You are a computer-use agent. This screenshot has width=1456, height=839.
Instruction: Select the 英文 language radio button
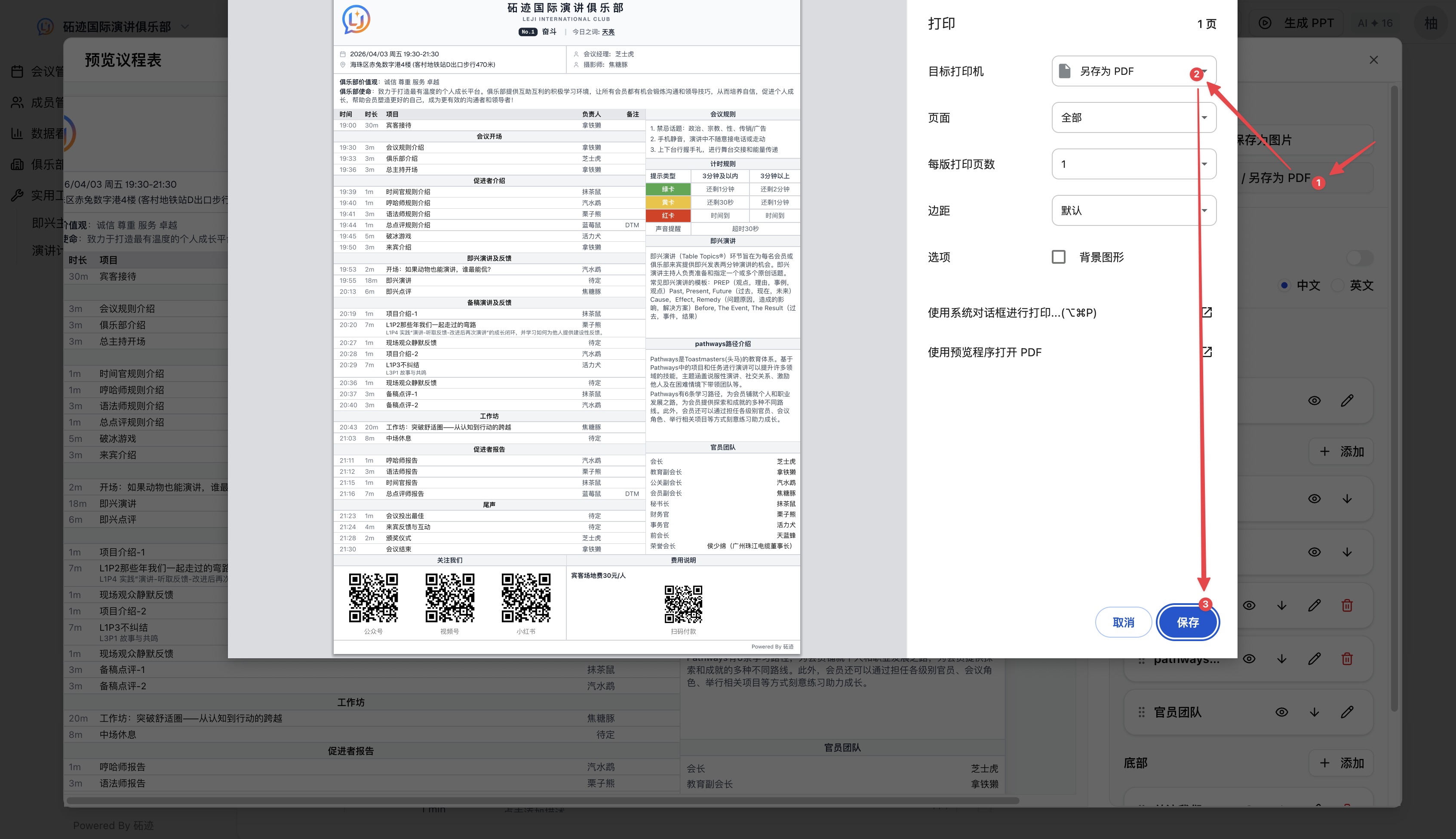coord(1337,285)
